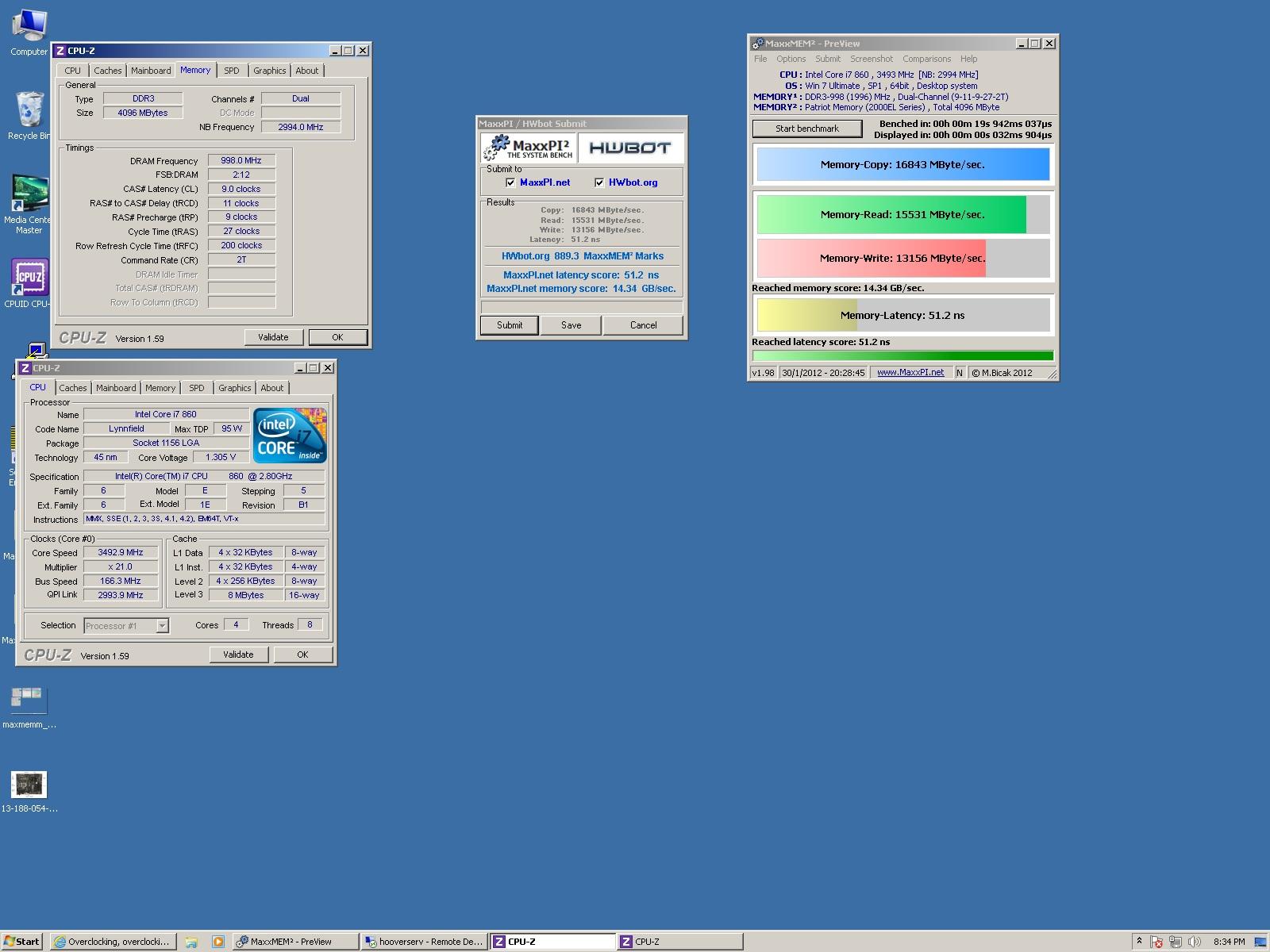Click the Intel Core i7 badge in CPU-Z
1270x952 pixels.
point(290,436)
